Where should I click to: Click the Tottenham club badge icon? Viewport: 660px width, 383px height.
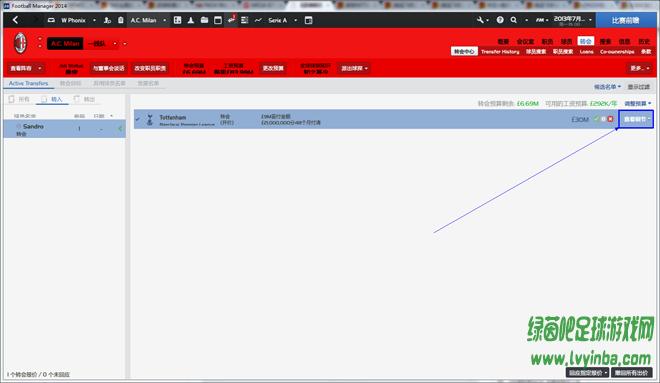149,120
